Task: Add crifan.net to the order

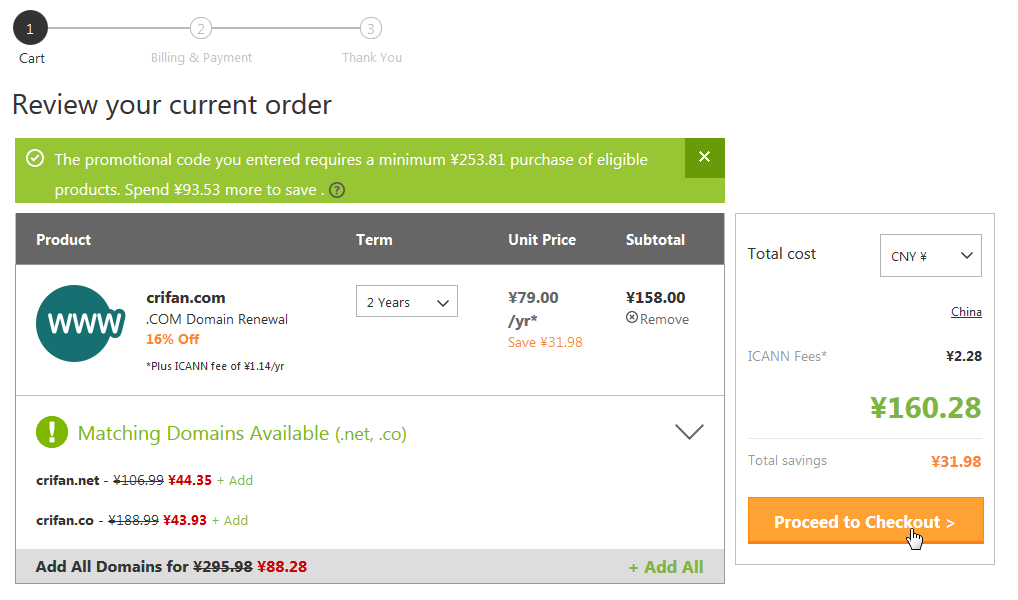Action: 235,480
